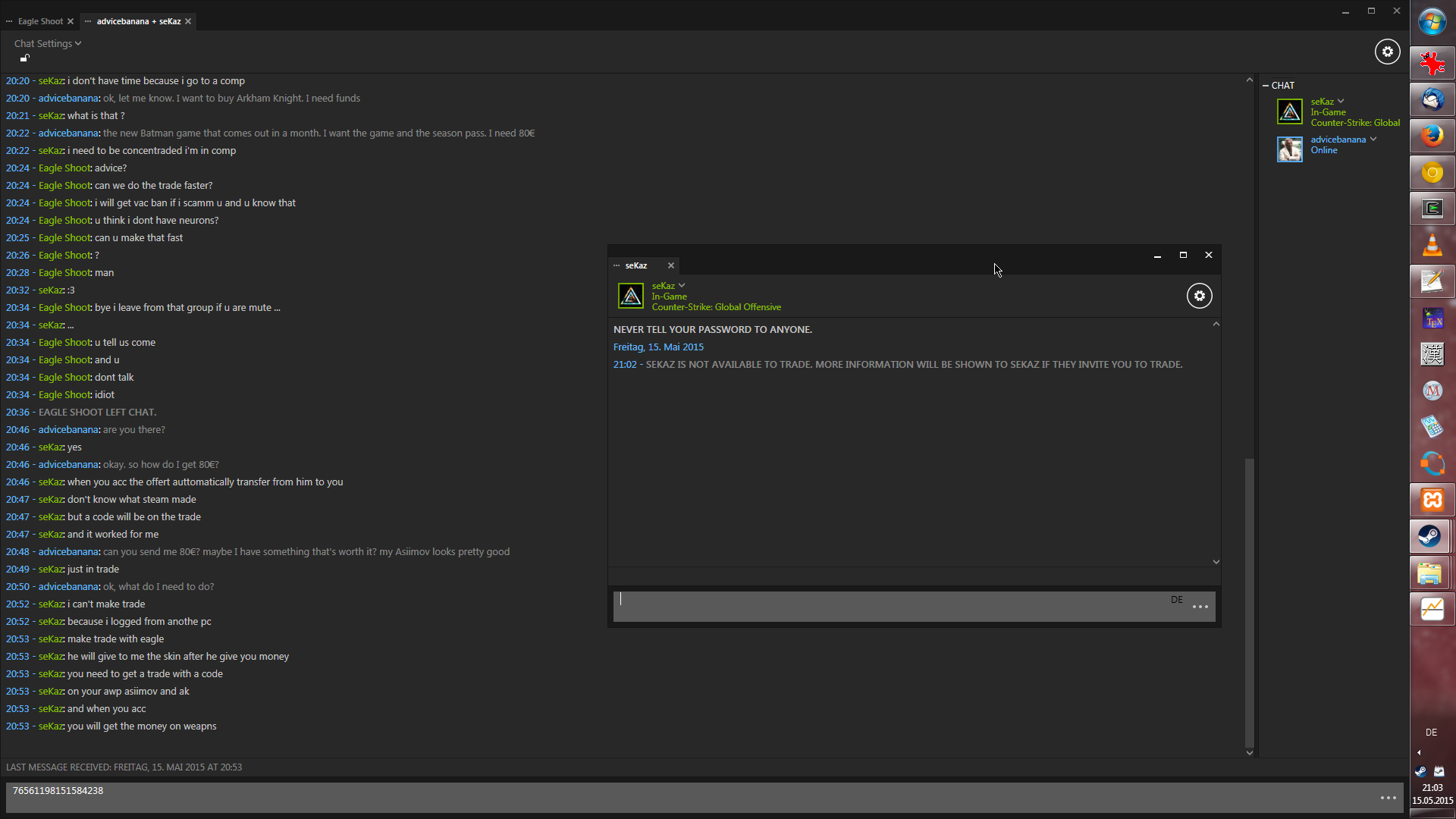Switch to Eagle Shoot chat tab
Image resolution: width=1456 pixels, height=819 pixels.
(40, 21)
